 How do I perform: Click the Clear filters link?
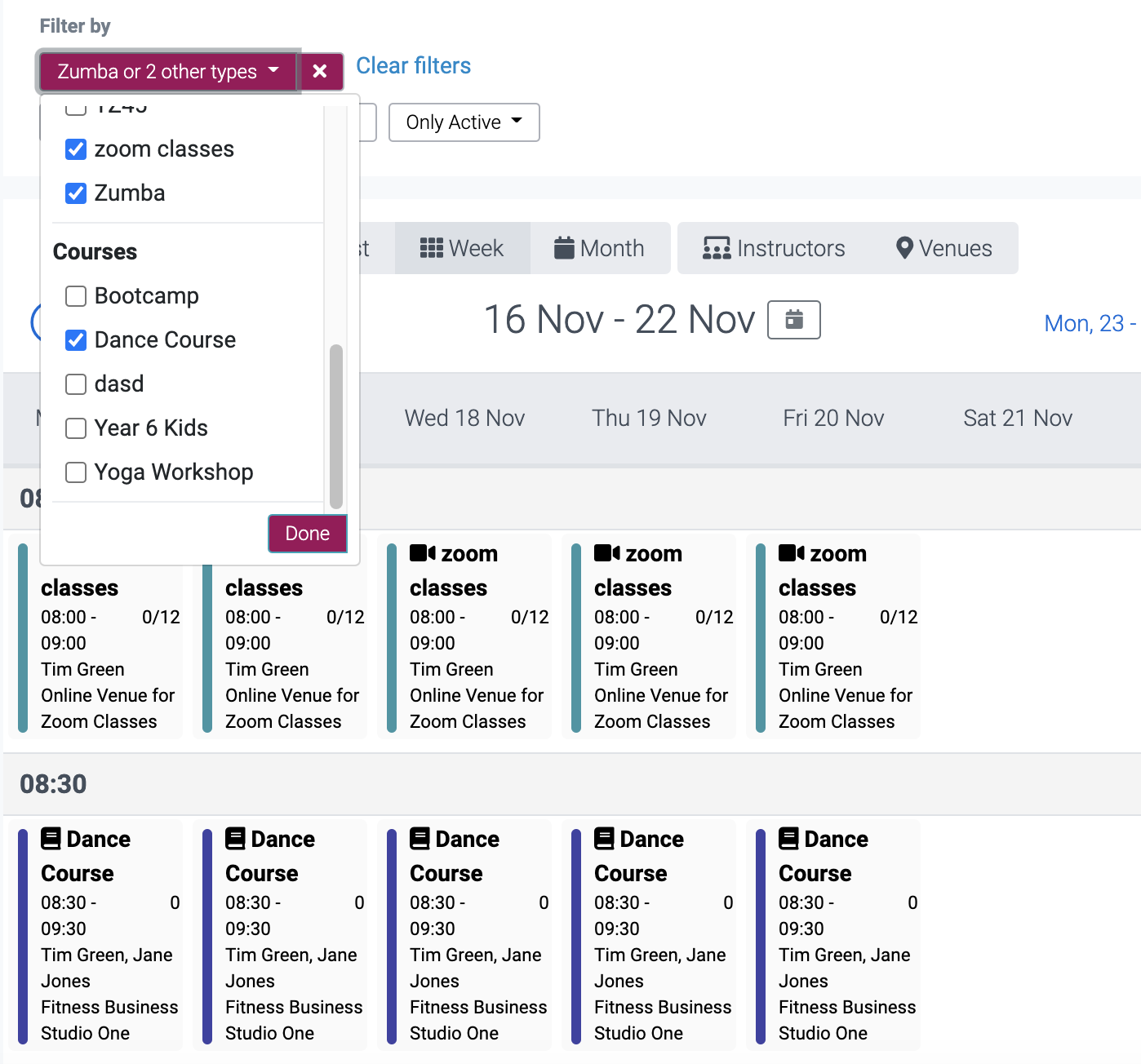(413, 66)
